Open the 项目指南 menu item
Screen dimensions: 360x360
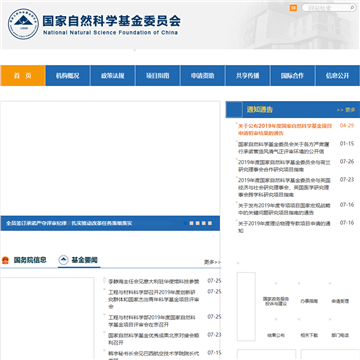158,76
